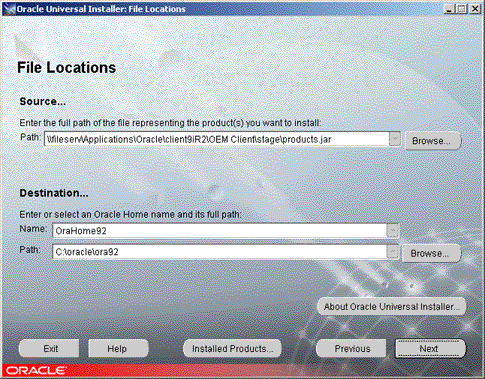The image size is (485, 379).
Task: Open About Oracle Universal Installer
Action: (391, 306)
